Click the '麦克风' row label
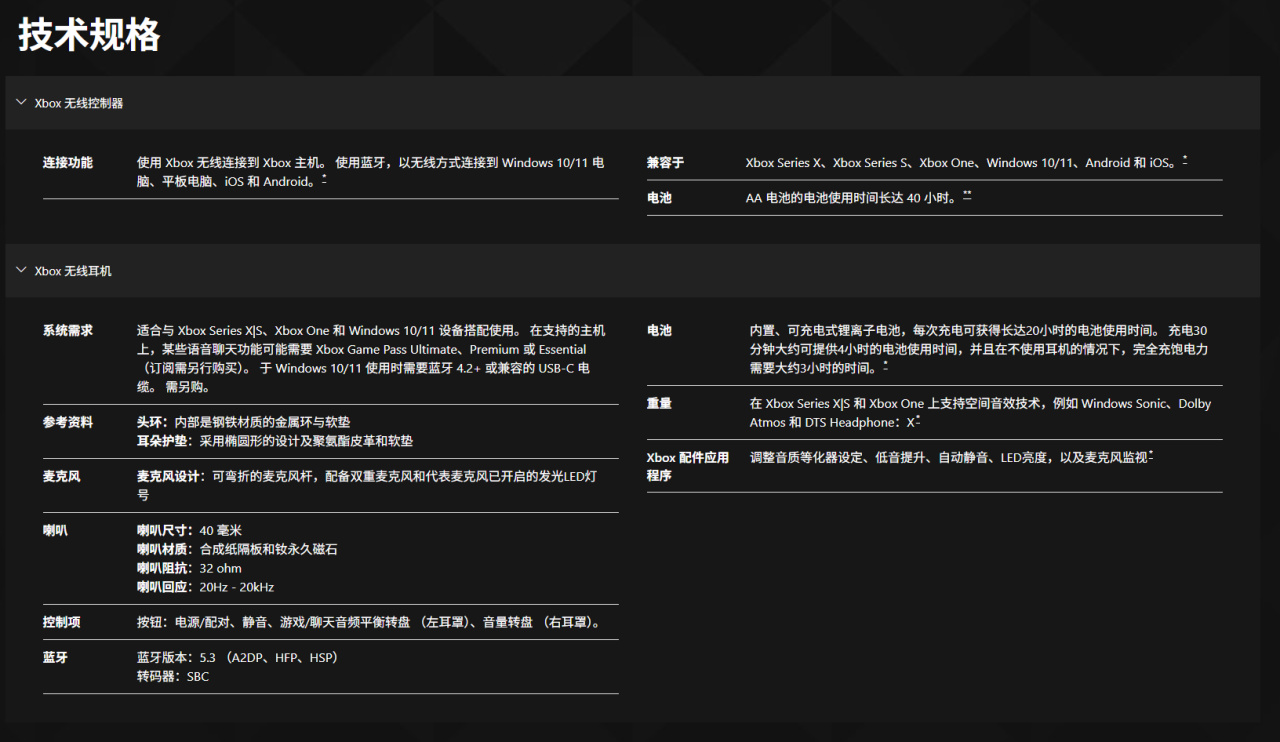1280x742 pixels. 62,477
